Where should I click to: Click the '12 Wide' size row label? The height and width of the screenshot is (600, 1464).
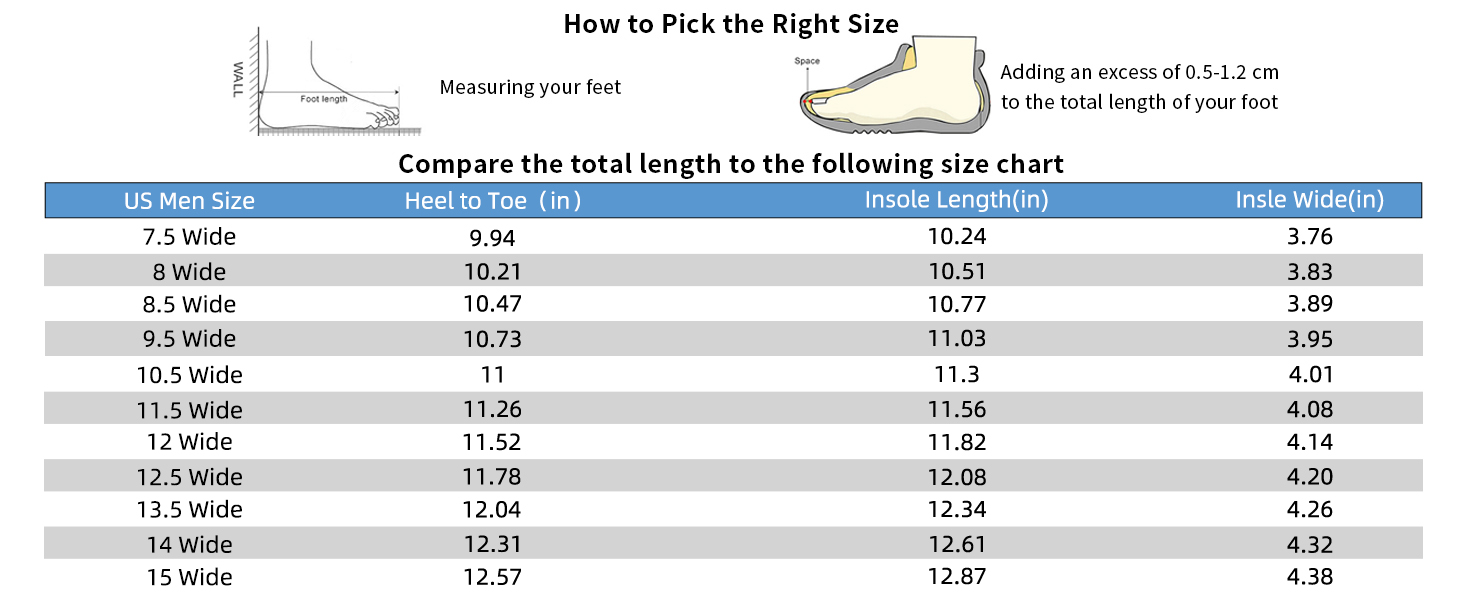coord(189,442)
